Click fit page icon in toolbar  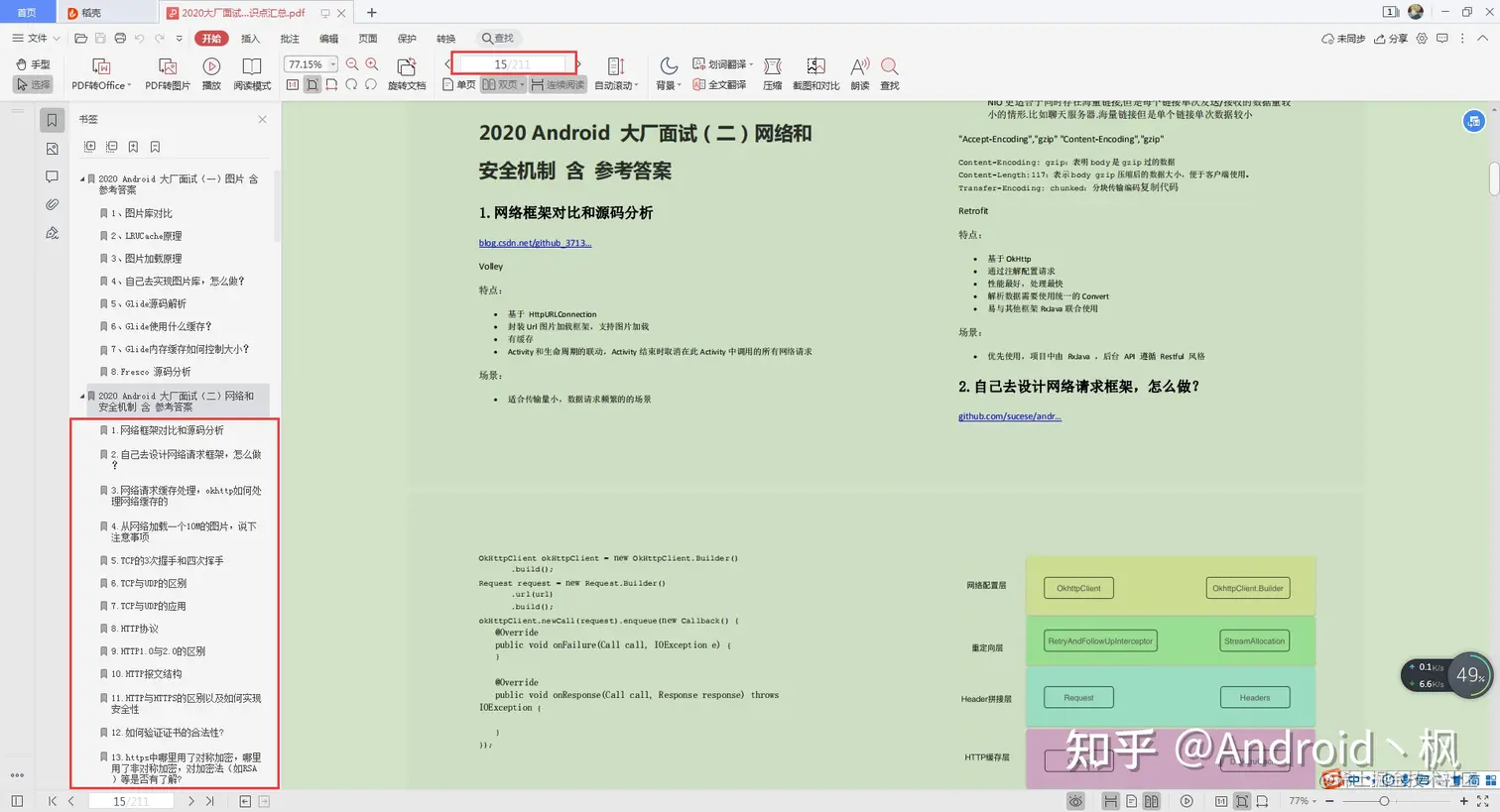tap(312, 85)
